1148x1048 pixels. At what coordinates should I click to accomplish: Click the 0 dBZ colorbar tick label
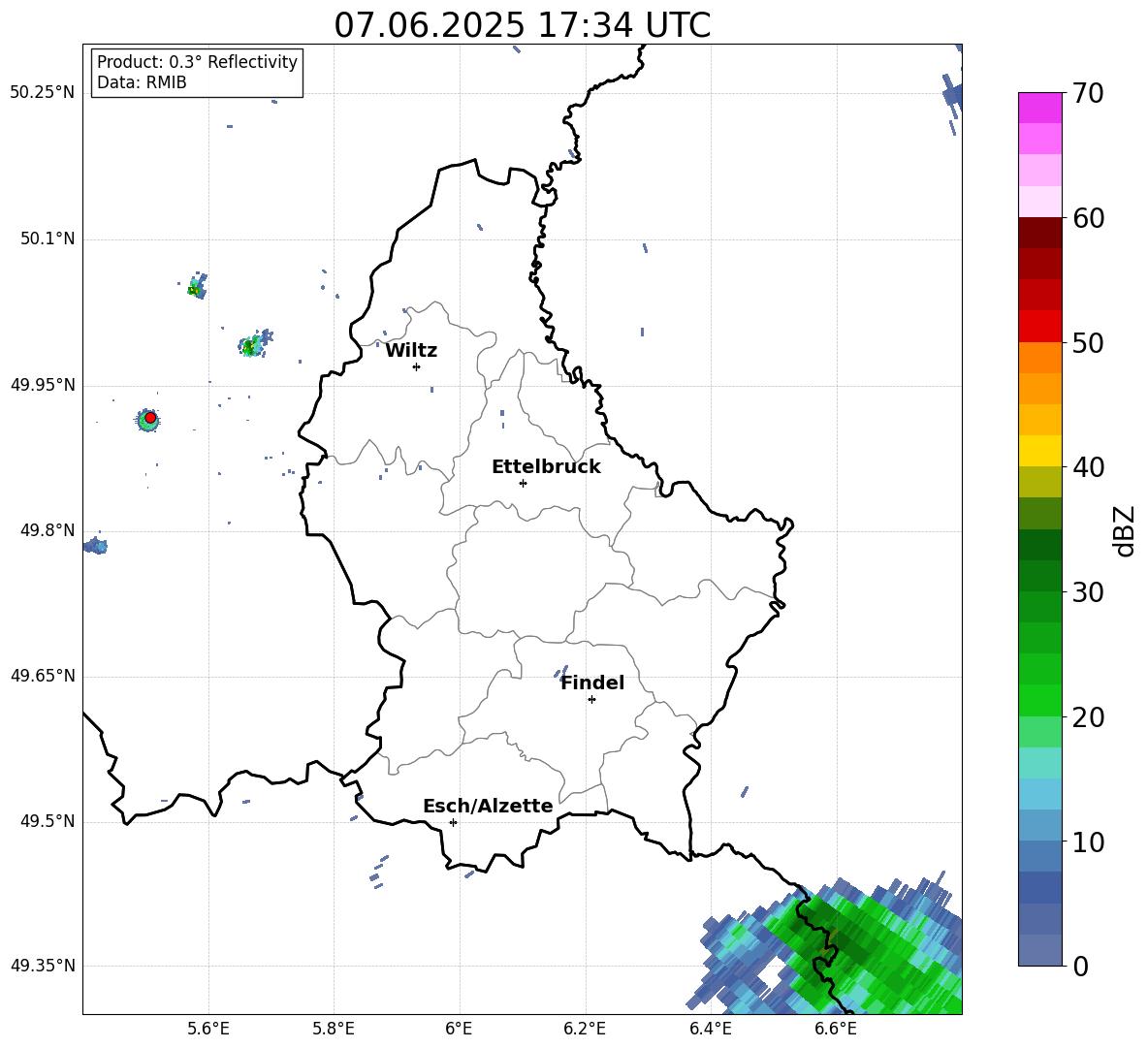[1080, 966]
